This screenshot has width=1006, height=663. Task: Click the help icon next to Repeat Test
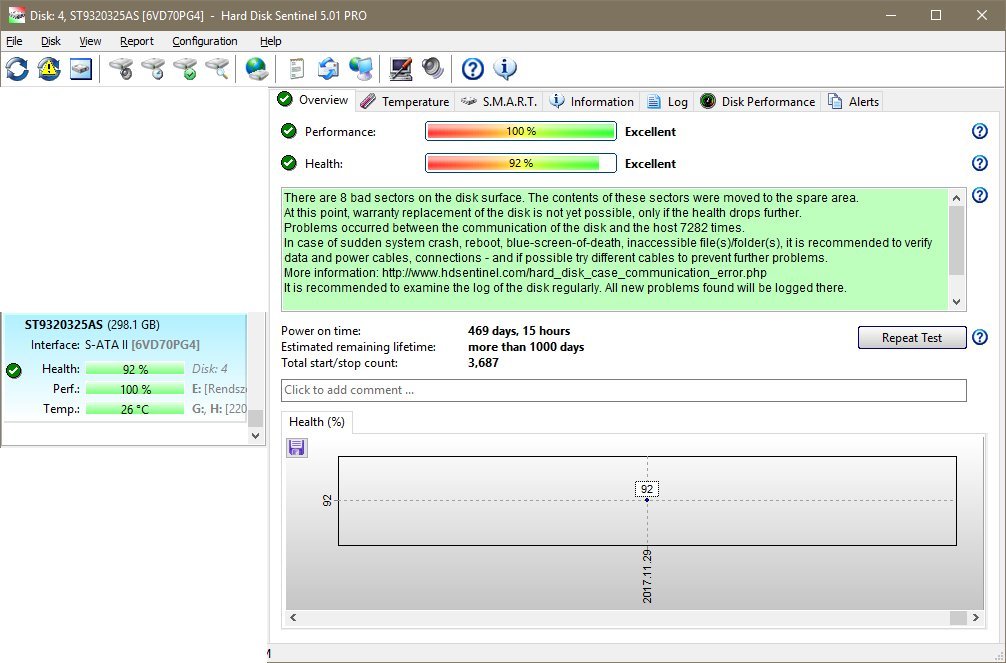[980, 337]
